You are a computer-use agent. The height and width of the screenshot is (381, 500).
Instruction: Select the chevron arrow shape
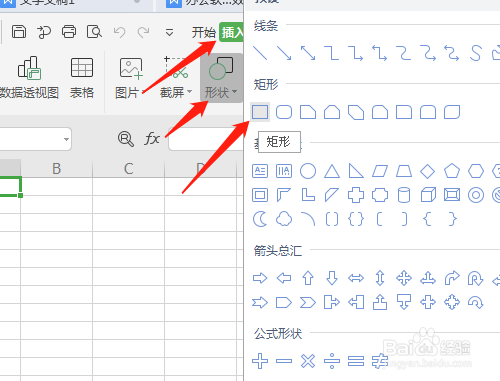pyautogui.click(x=308, y=302)
